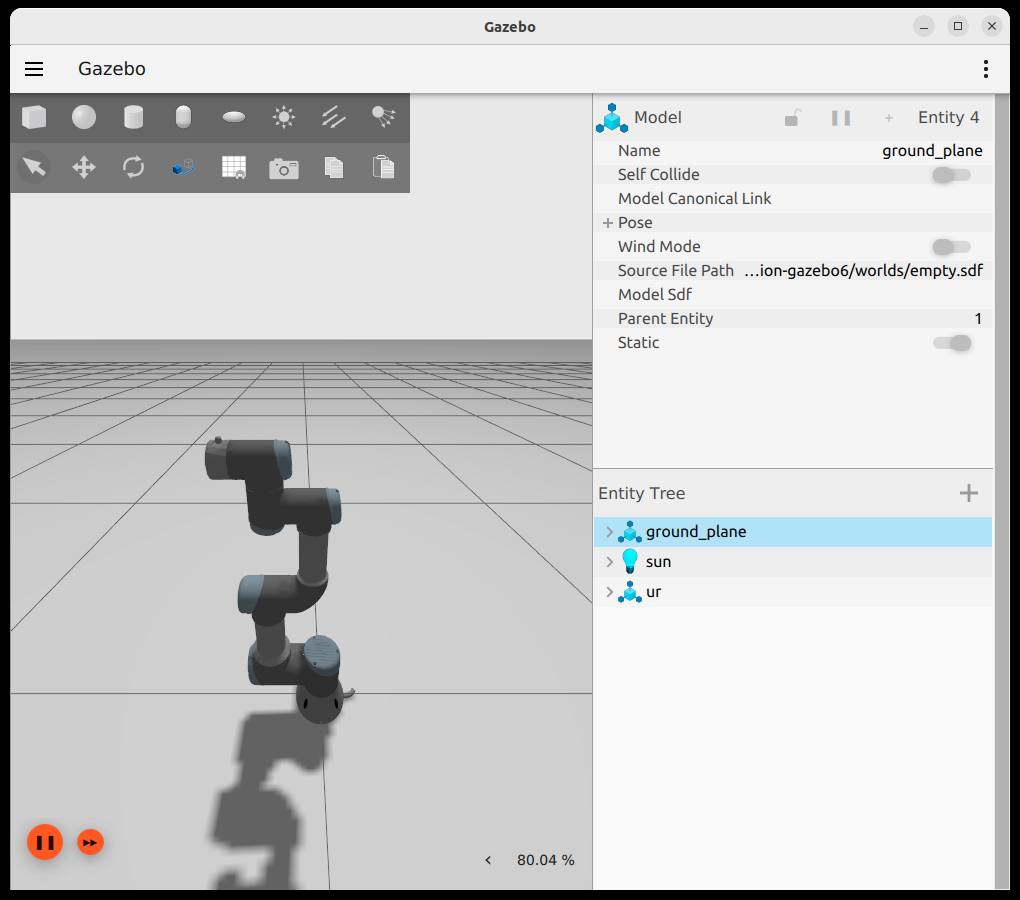This screenshot has width=1020, height=900.
Task: Expand the Pose section
Action: [x=608, y=223]
